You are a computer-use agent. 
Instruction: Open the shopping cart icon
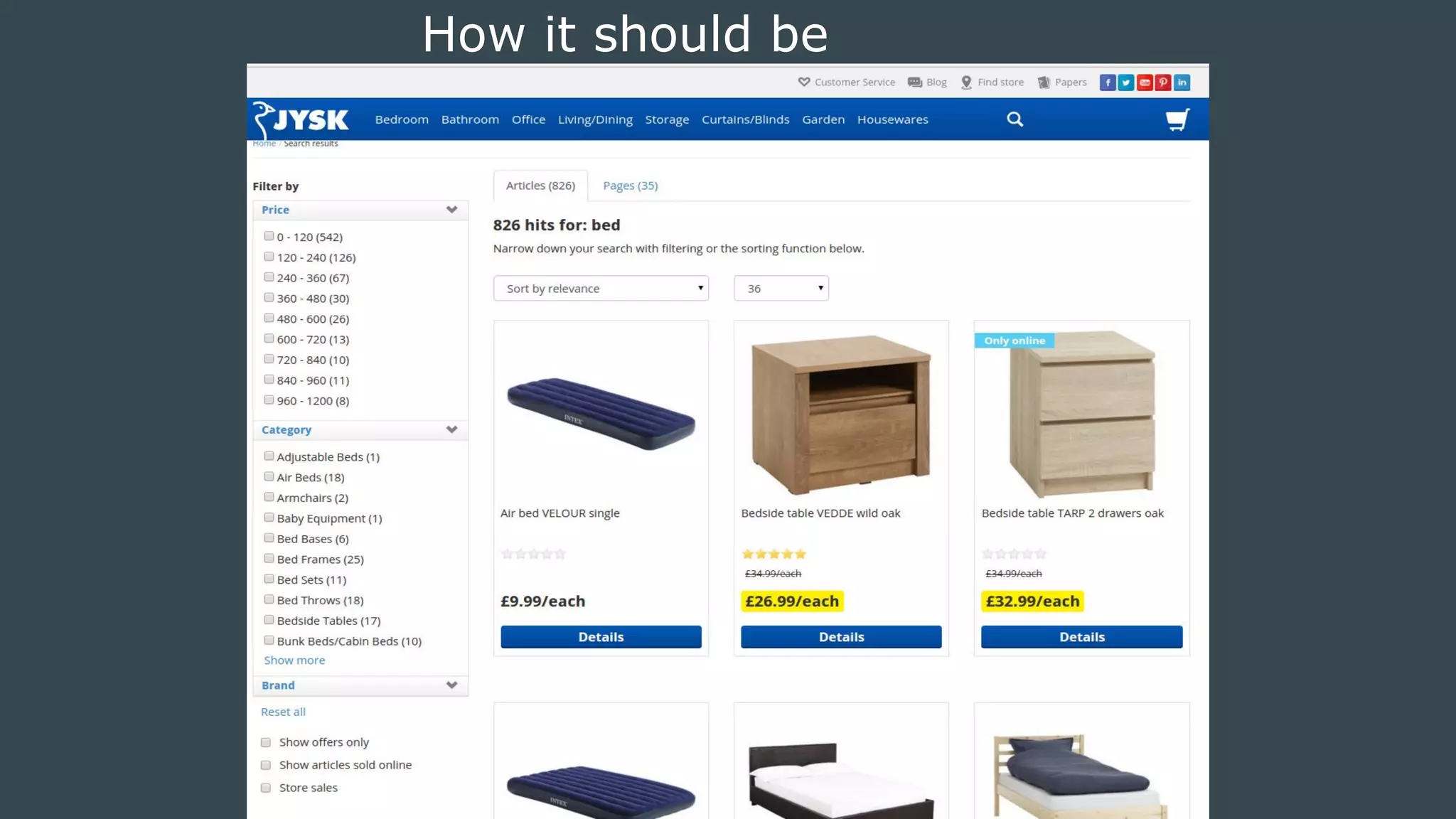coord(1177,119)
